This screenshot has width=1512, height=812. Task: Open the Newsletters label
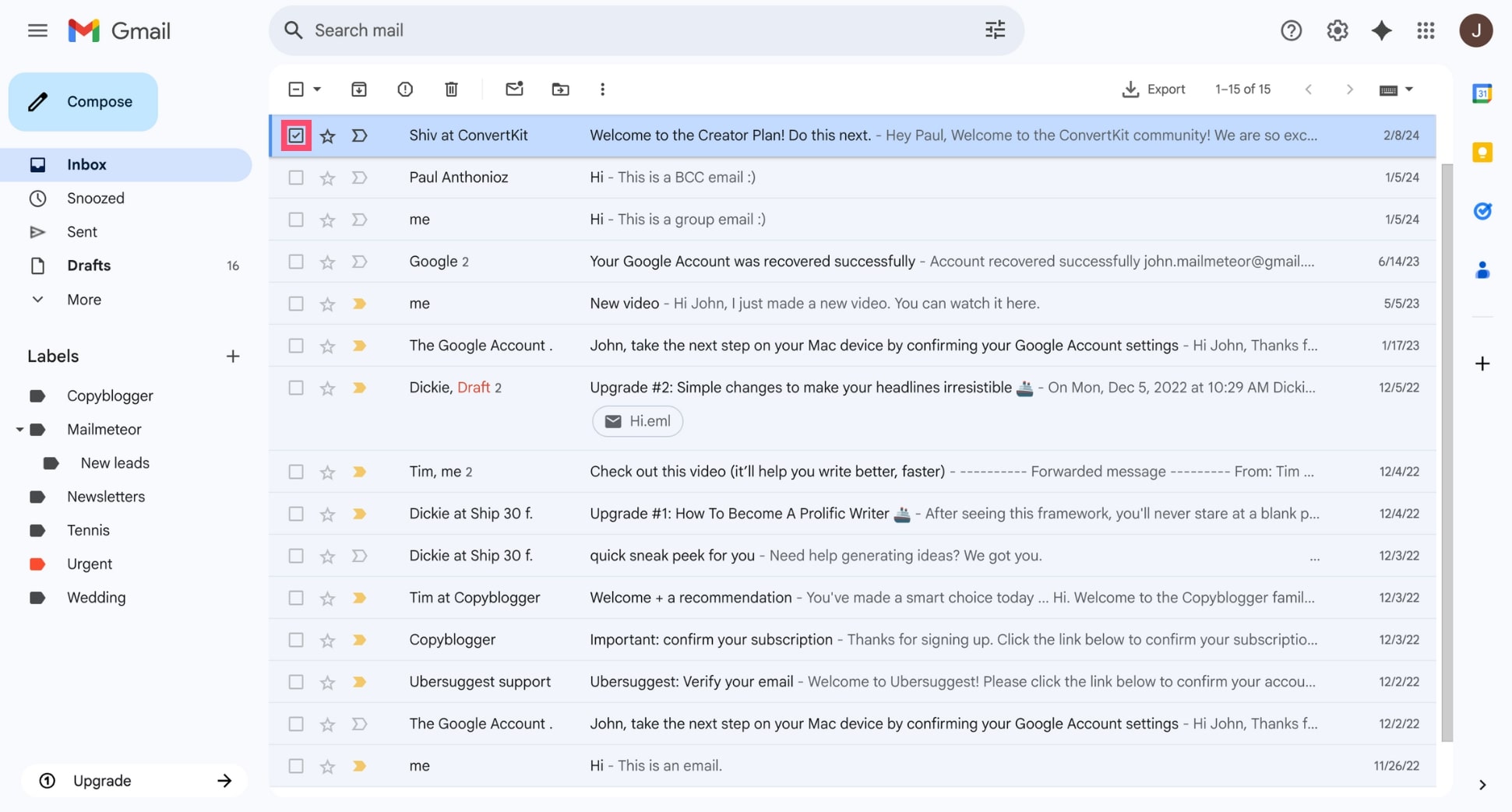pos(106,497)
